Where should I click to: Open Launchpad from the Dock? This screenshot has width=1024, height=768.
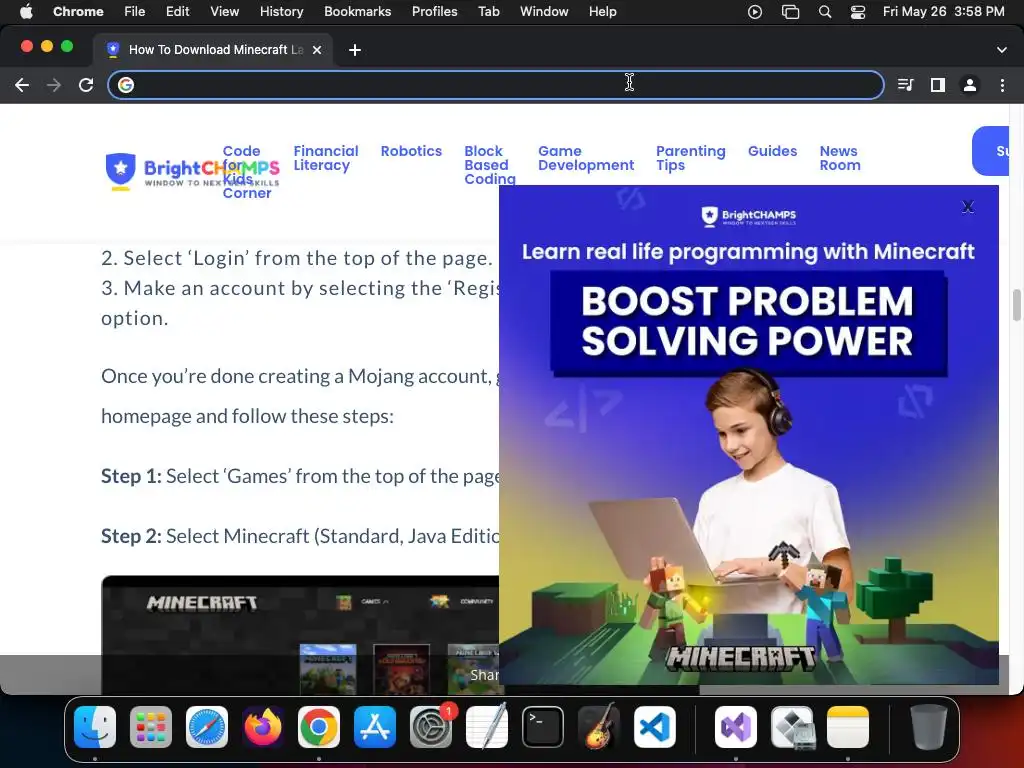coord(151,727)
